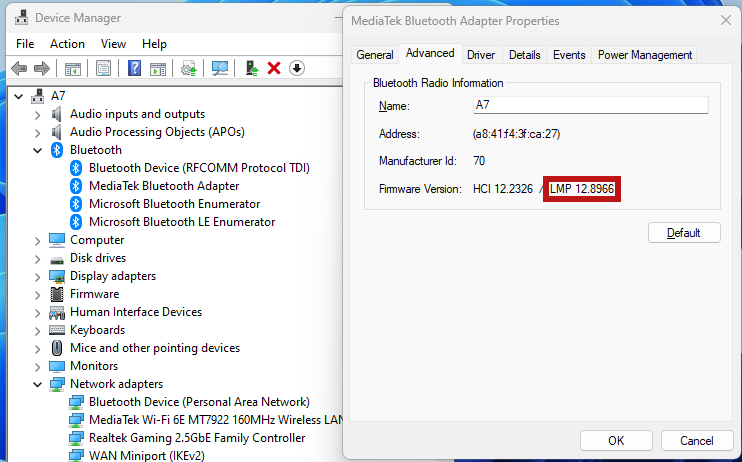This screenshot has width=742, height=462.
Task: Click the Human Interface Devices icon
Action: click(57, 312)
